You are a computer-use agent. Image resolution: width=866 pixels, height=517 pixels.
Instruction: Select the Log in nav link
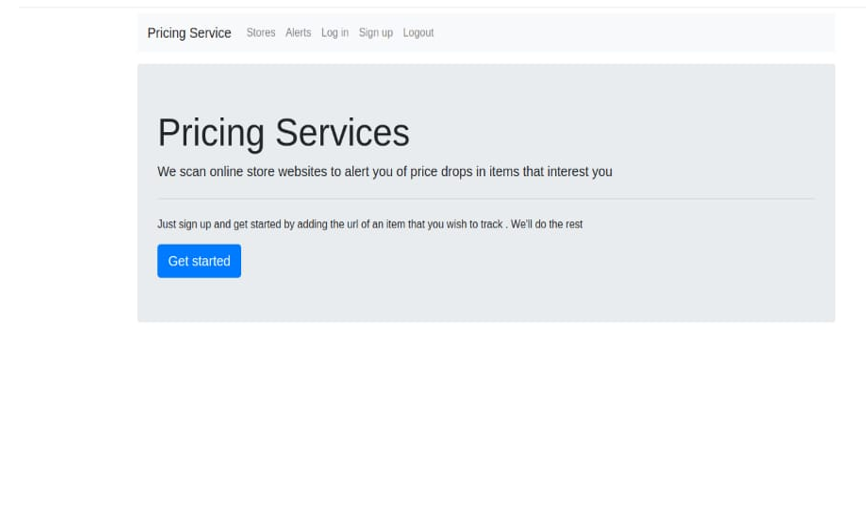(x=335, y=33)
